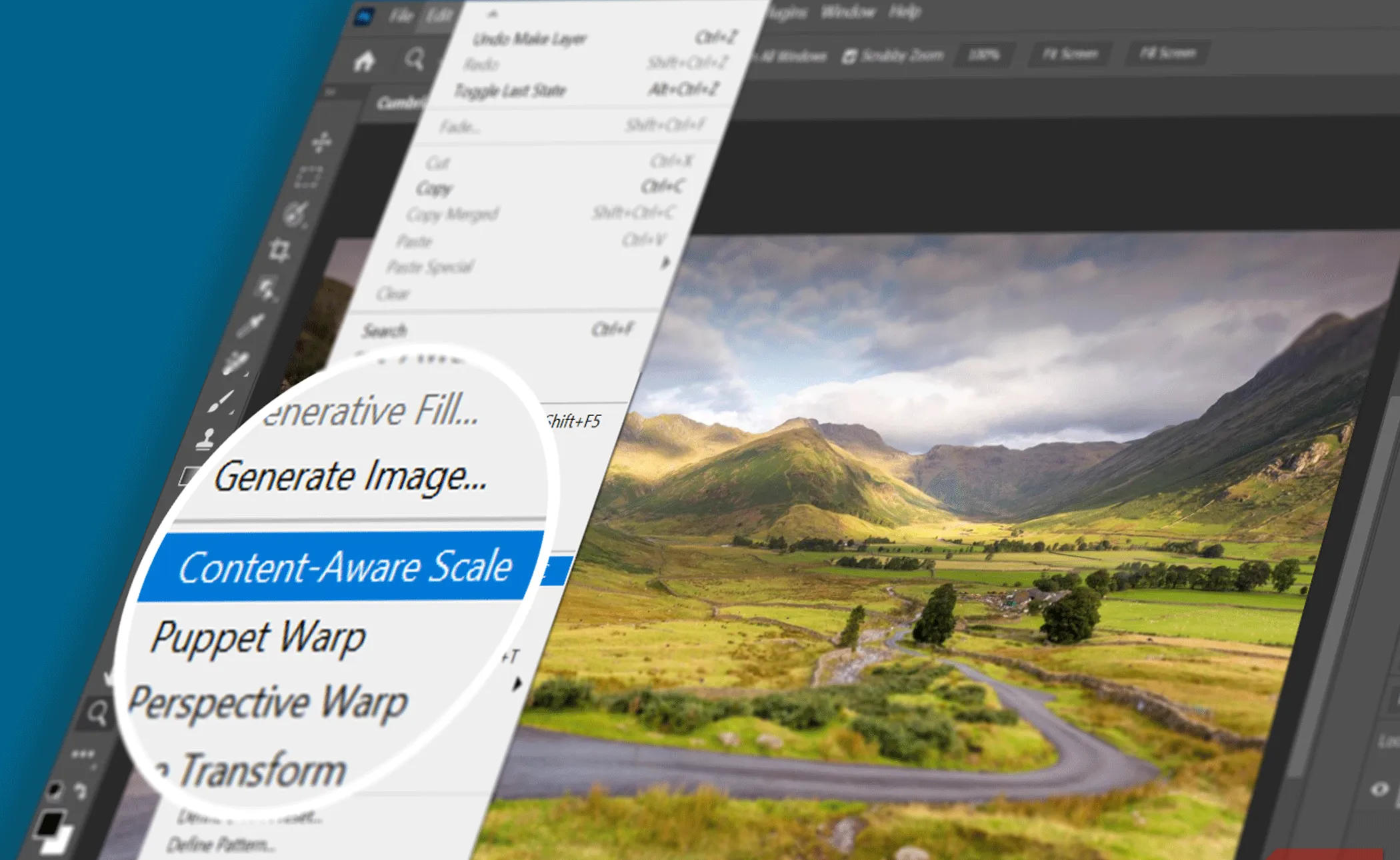Click the Home icon
1400x860 pixels.
tap(364, 62)
